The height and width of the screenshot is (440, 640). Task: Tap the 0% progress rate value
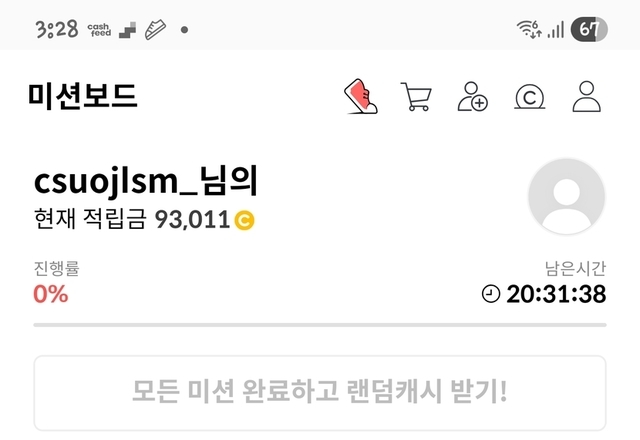point(51,294)
